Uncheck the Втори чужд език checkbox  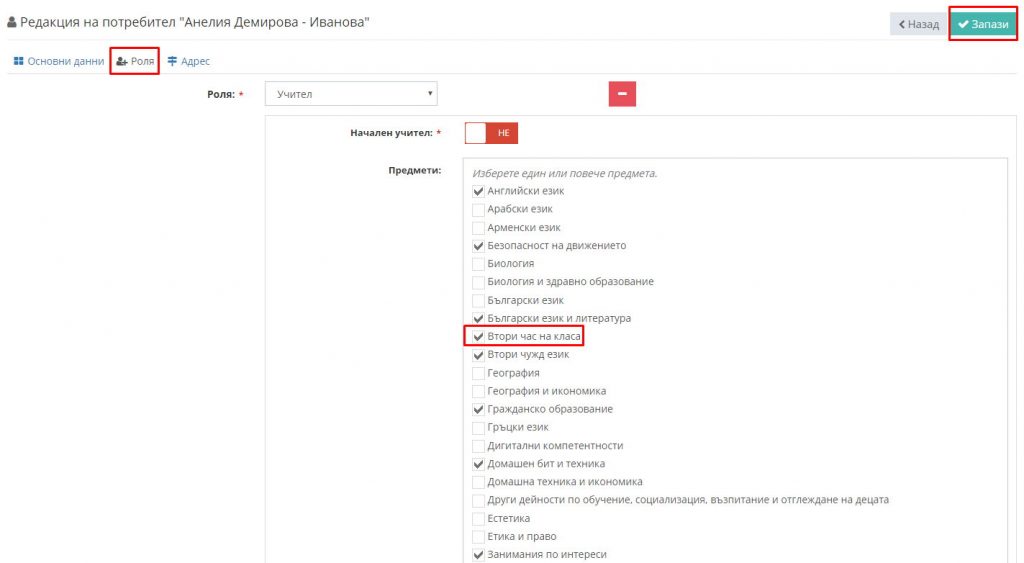click(x=478, y=355)
